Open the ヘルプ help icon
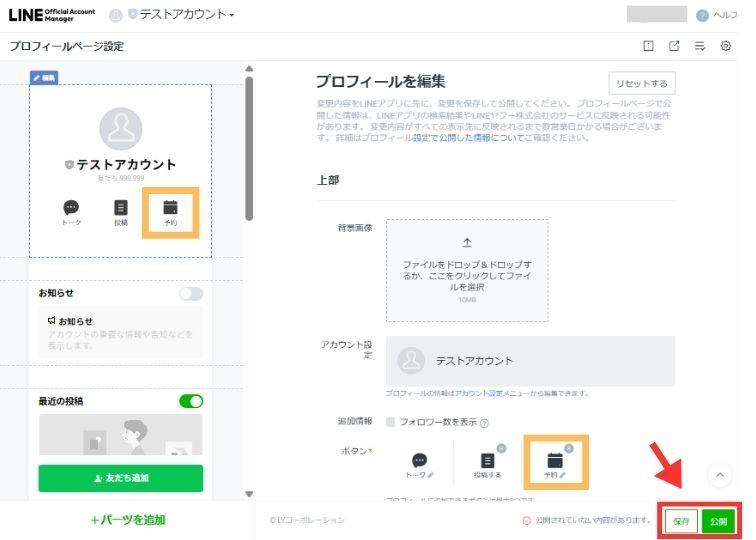 (702, 15)
